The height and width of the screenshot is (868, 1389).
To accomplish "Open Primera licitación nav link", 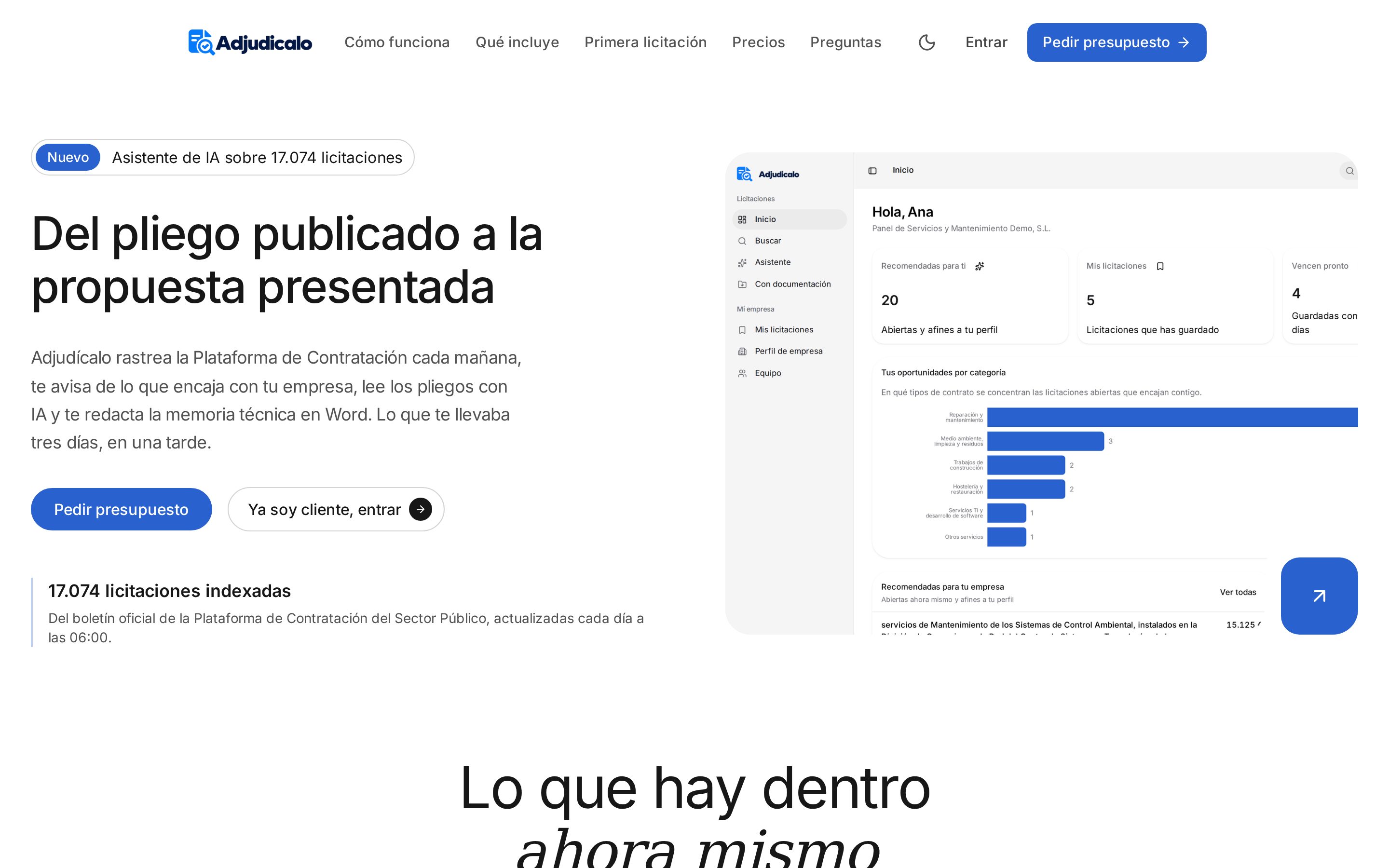I will point(645,42).
